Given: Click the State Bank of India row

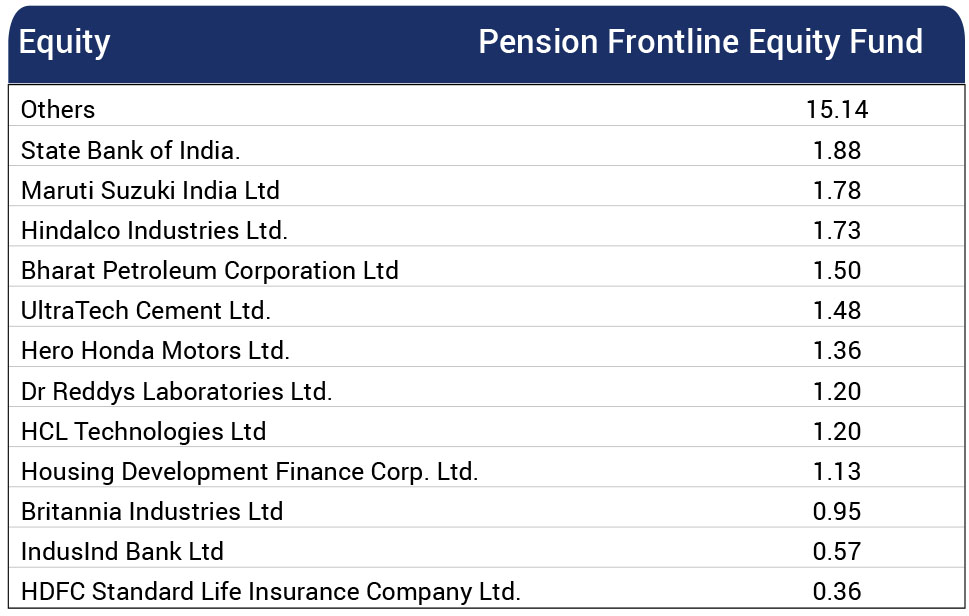Looking at the screenshot, I should 486,150.
